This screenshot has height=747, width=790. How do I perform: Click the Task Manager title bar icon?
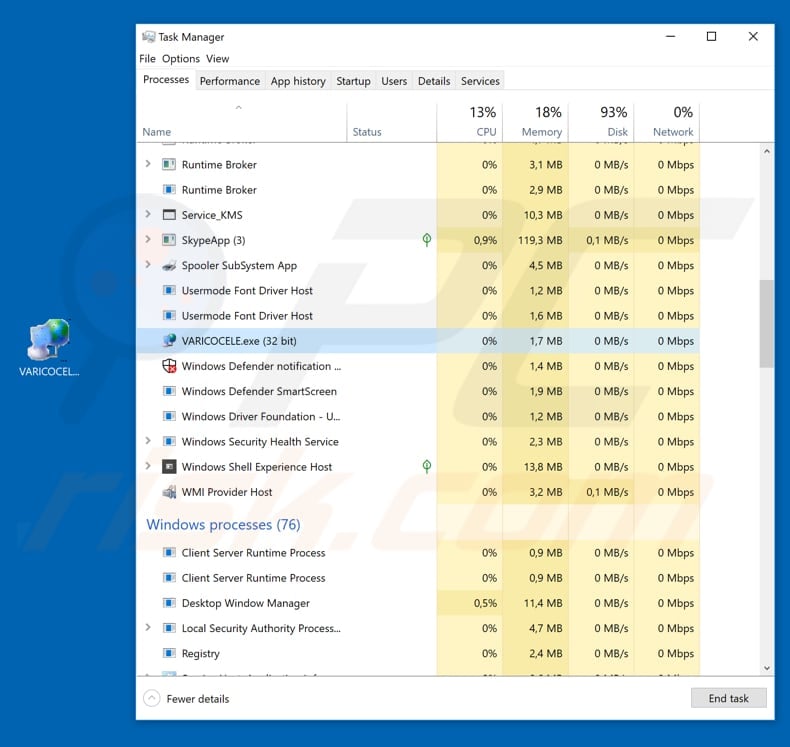point(148,37)
